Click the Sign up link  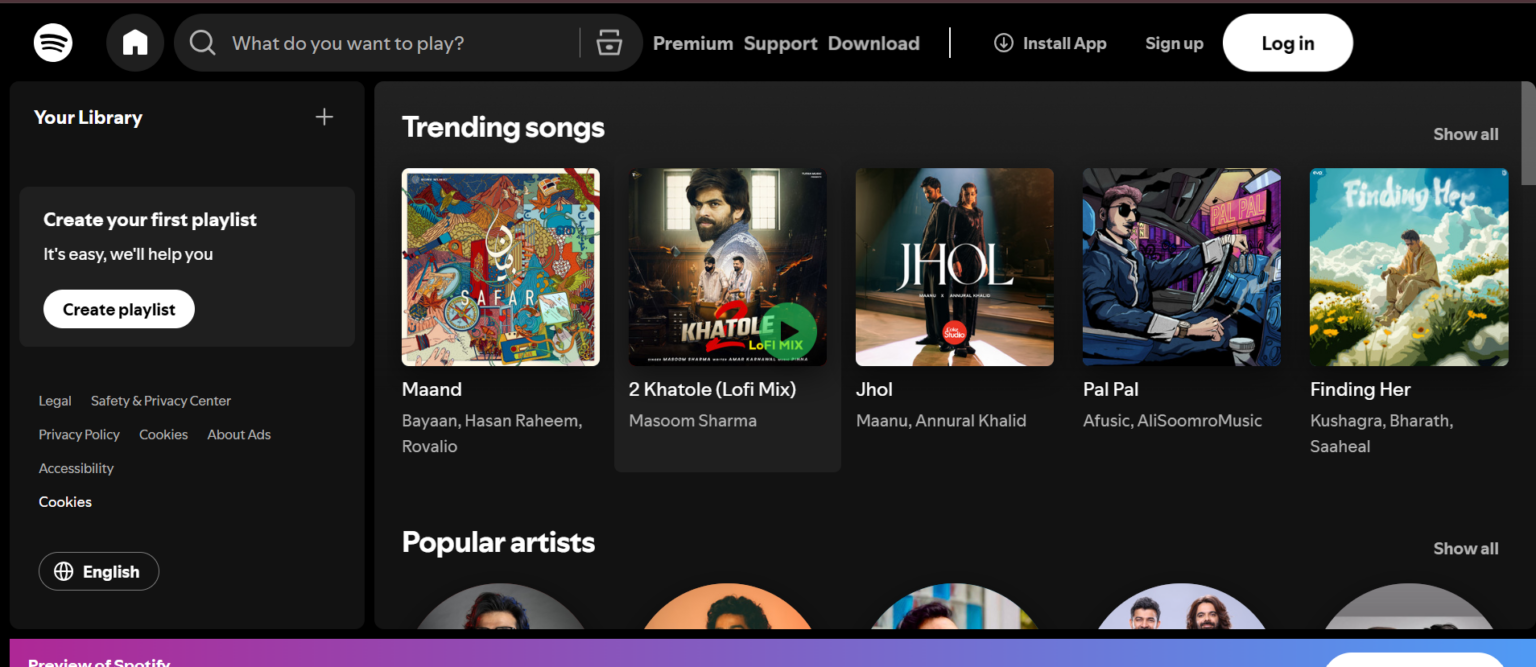1174,43
